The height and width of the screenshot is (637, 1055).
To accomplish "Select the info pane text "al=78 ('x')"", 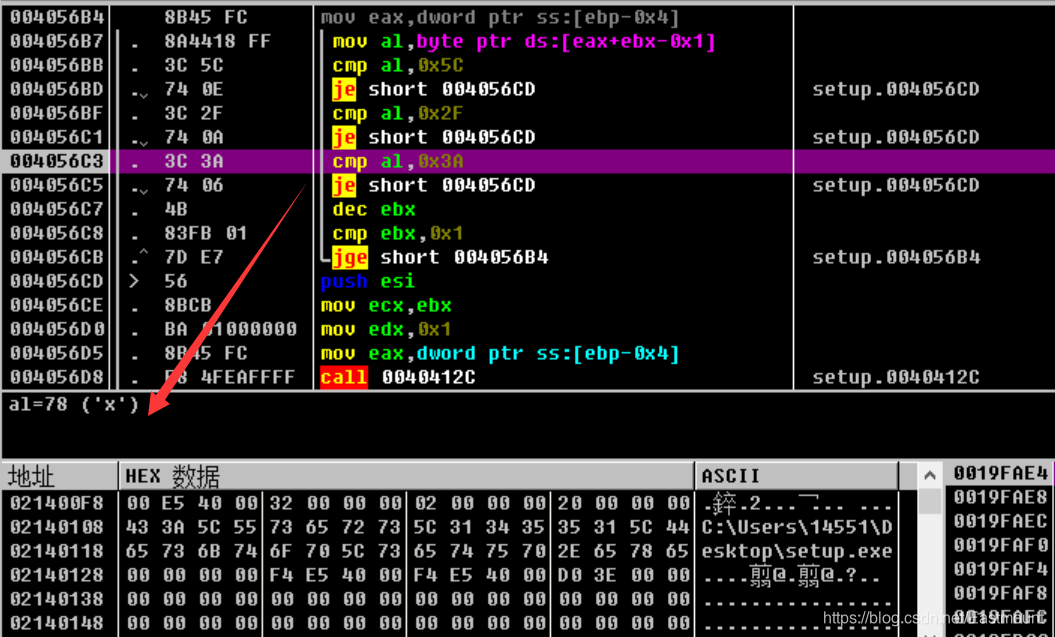I will [x=74, y=405].
